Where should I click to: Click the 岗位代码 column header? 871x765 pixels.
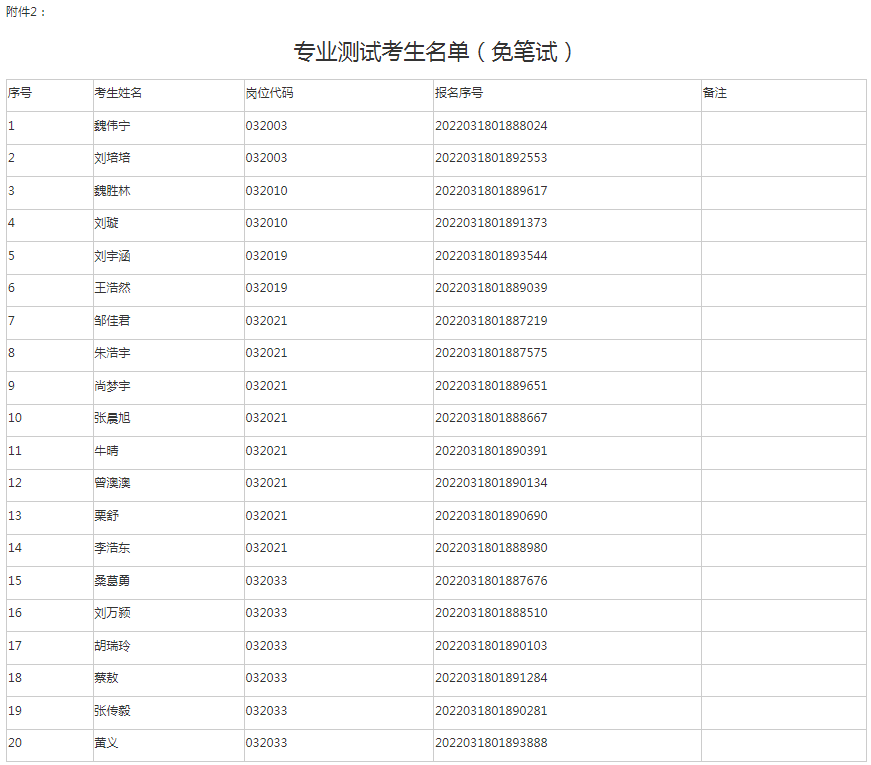(x=269, y=93)
